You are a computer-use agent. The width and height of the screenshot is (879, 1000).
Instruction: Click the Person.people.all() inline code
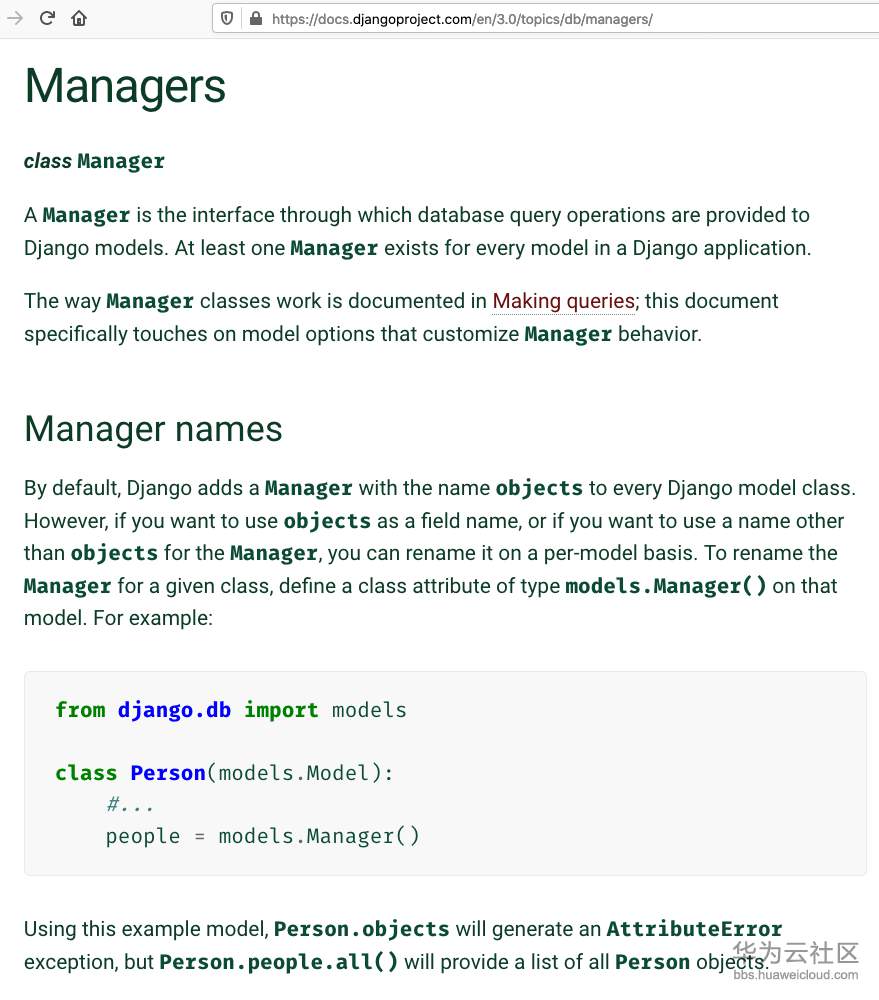(x=279, y=962)
